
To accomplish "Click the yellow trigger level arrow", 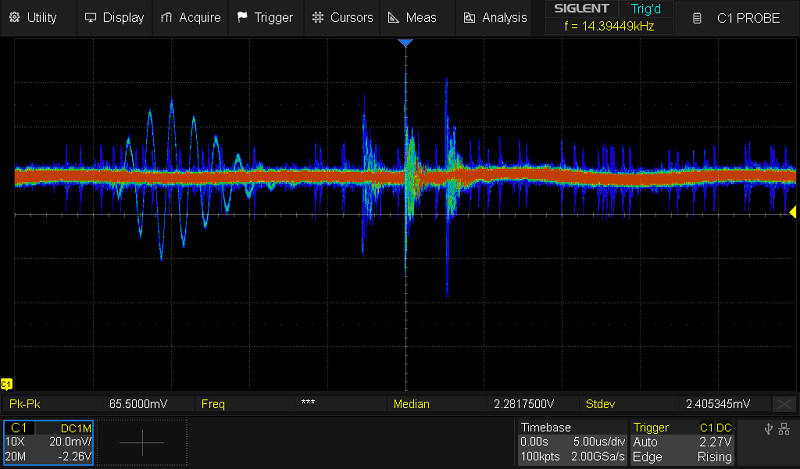I will (793, 212).
